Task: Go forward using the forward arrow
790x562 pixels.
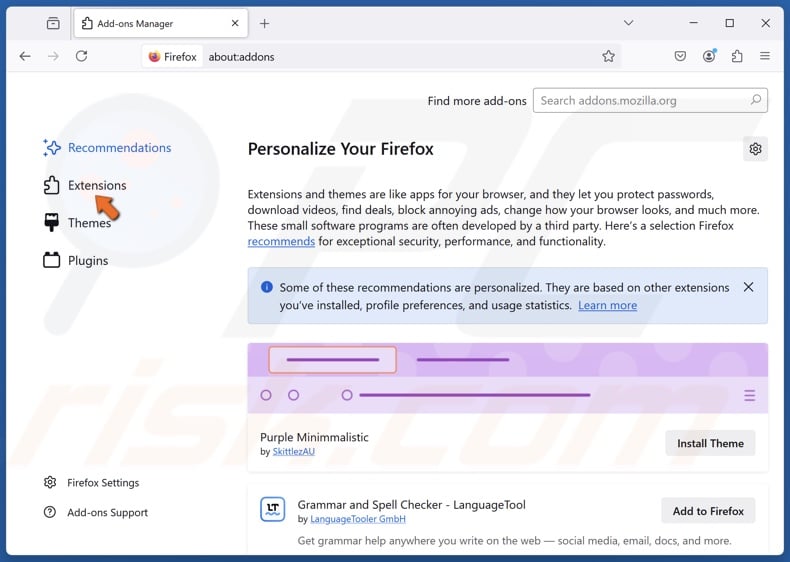Action: 53,56
